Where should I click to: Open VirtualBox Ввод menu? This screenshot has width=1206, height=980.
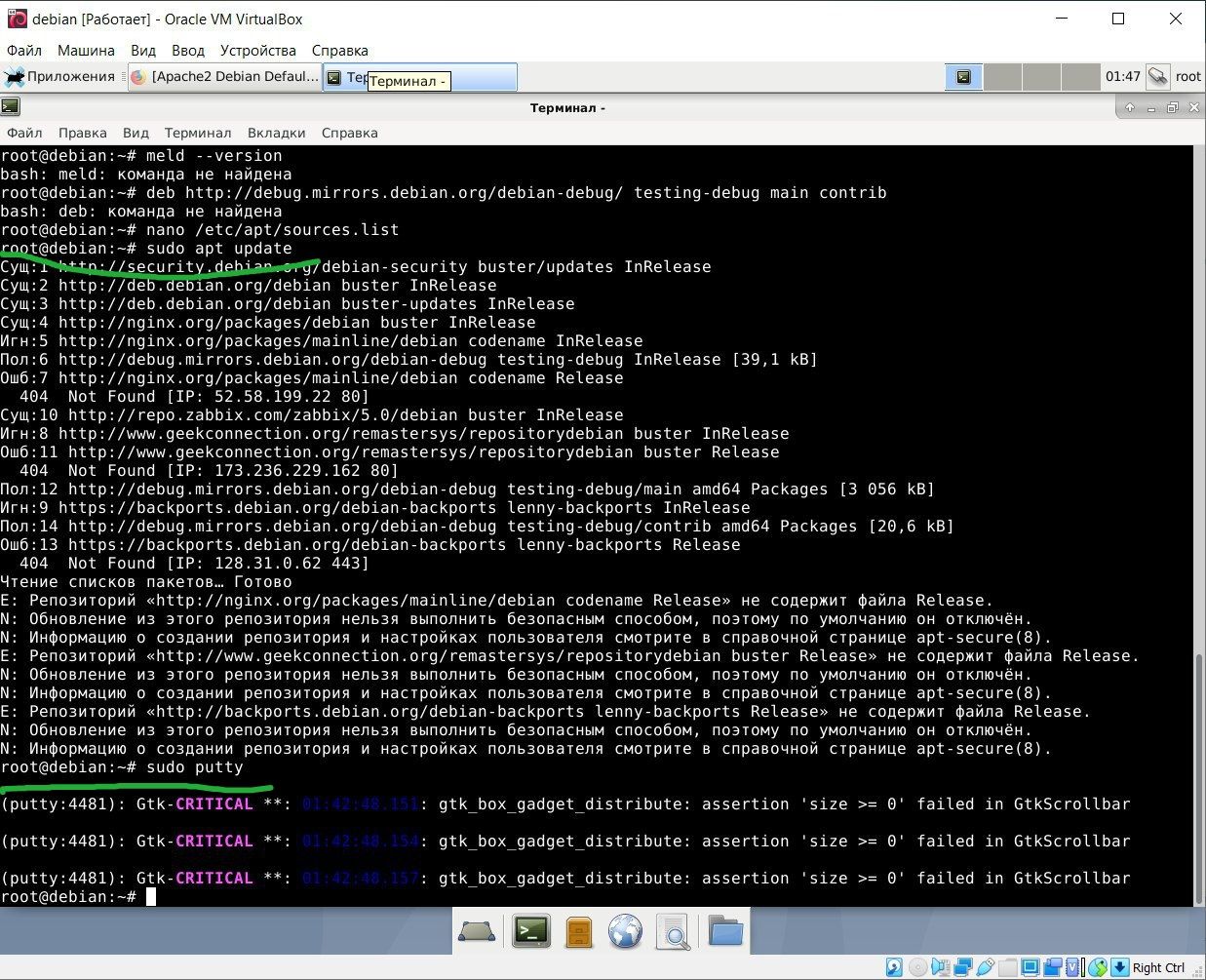pos(188,50)
